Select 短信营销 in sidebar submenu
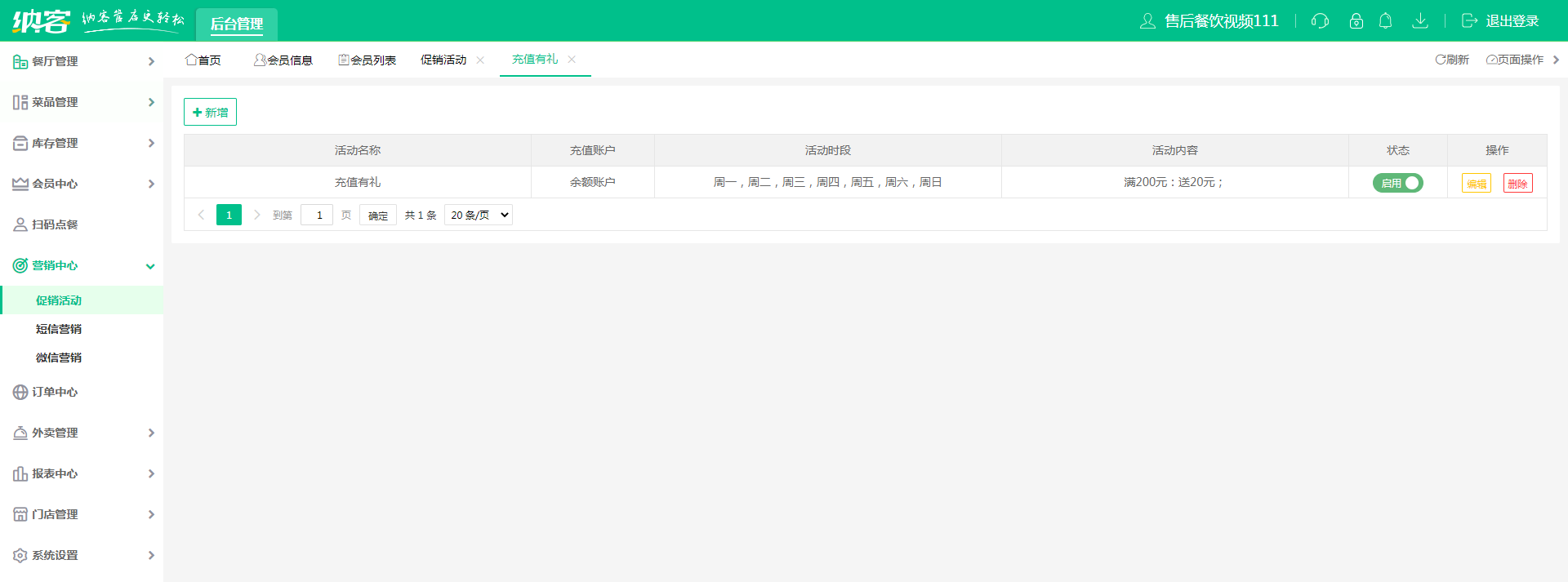Viewport: 1568px width, 582px height. click(x=59, y=329)
